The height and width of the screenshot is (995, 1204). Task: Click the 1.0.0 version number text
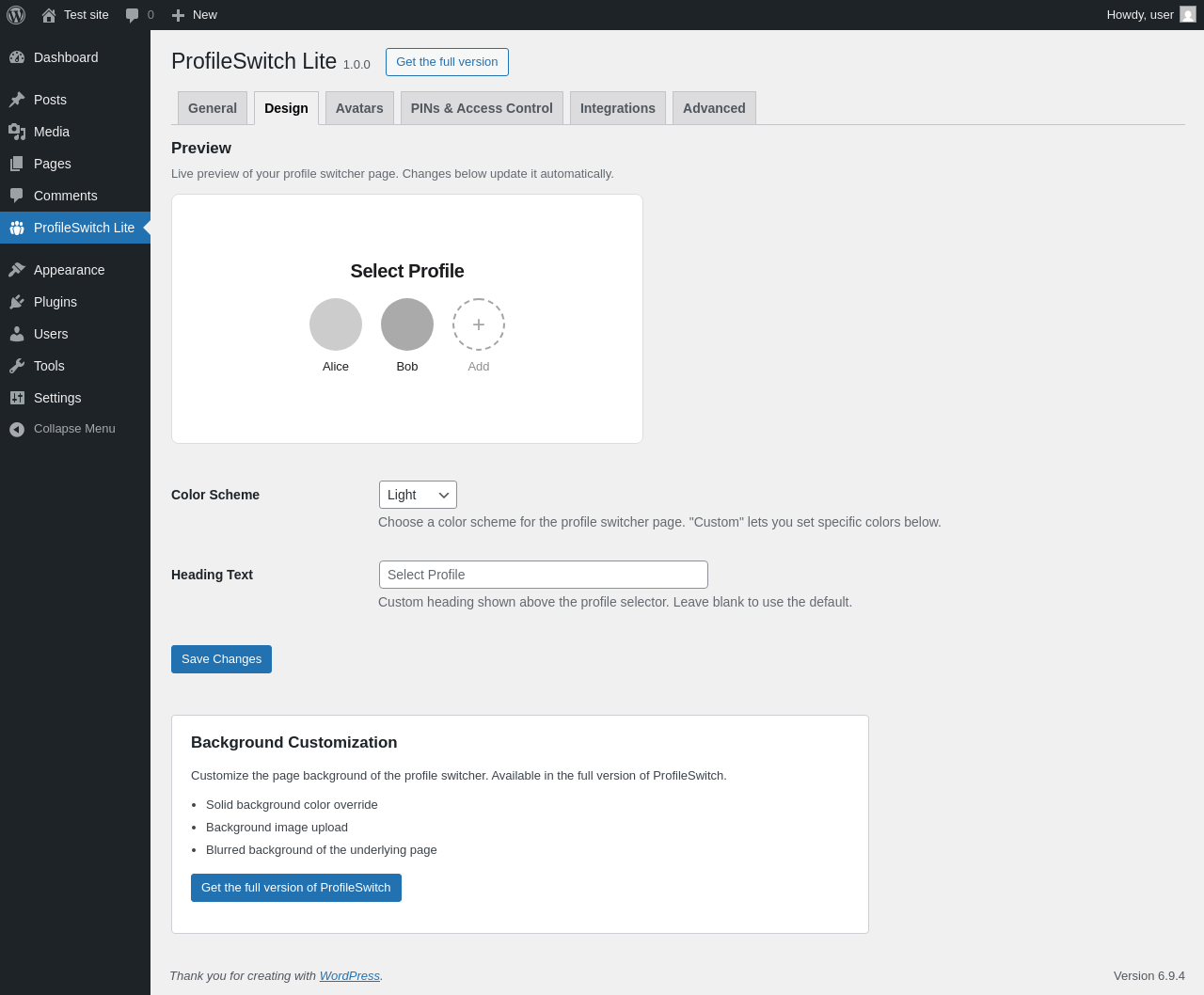(x=356, y=65)
